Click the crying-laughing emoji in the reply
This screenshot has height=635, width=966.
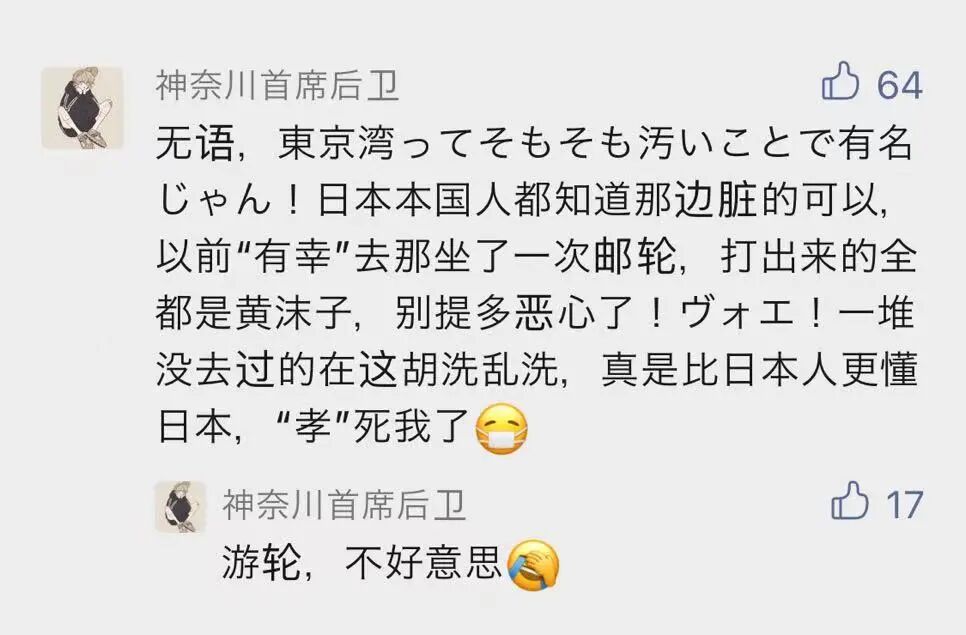pos(533,565)
